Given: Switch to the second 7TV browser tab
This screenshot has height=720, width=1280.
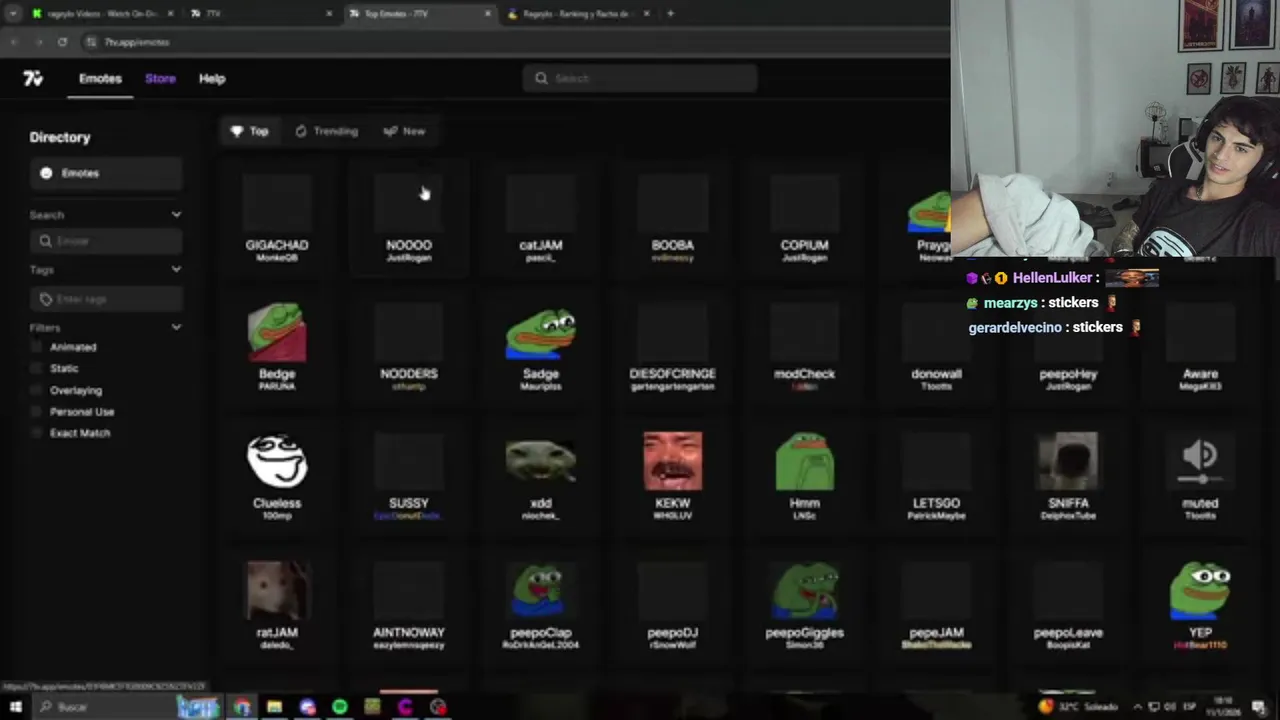Looking at the screenshot, I should coord(260,14).
